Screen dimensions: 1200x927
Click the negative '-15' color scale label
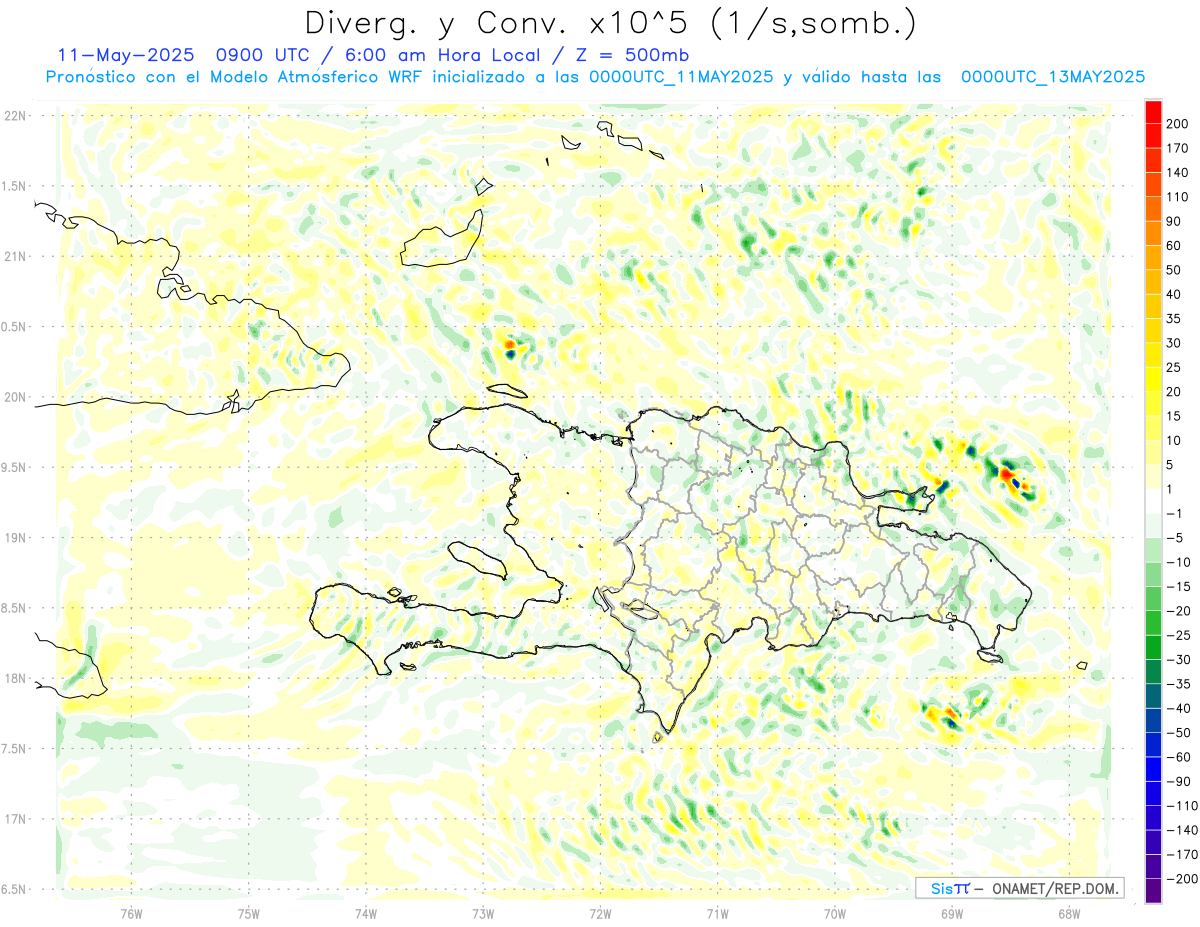click(x=1178, y=587)
